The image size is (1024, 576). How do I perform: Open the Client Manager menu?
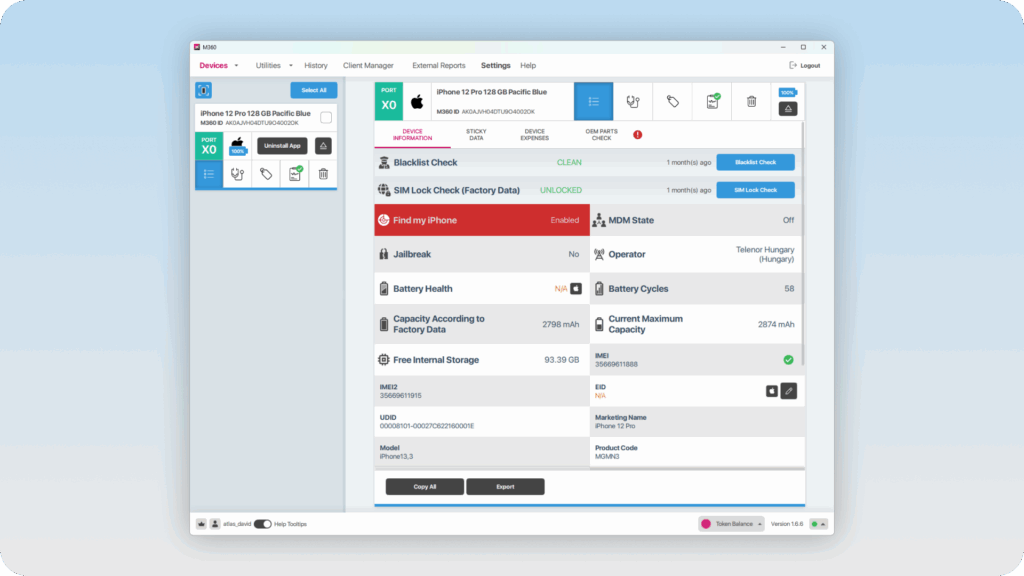coord(368,65)
